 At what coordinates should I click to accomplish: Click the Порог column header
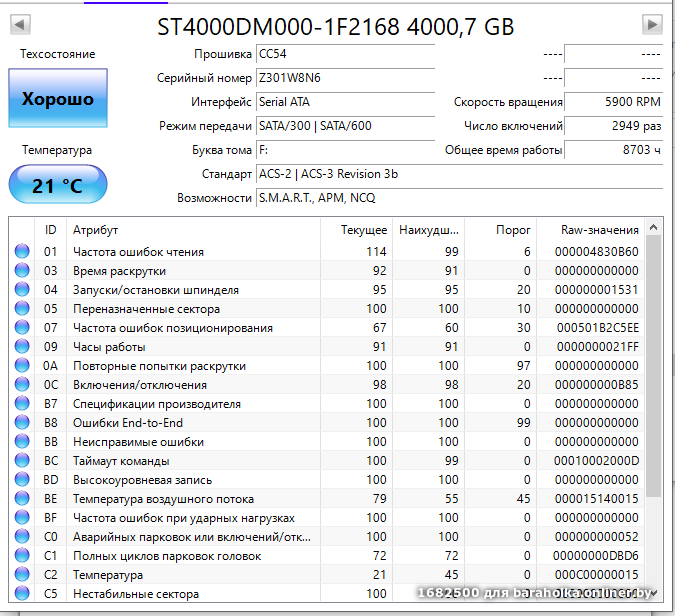click(x=500, y=230)
